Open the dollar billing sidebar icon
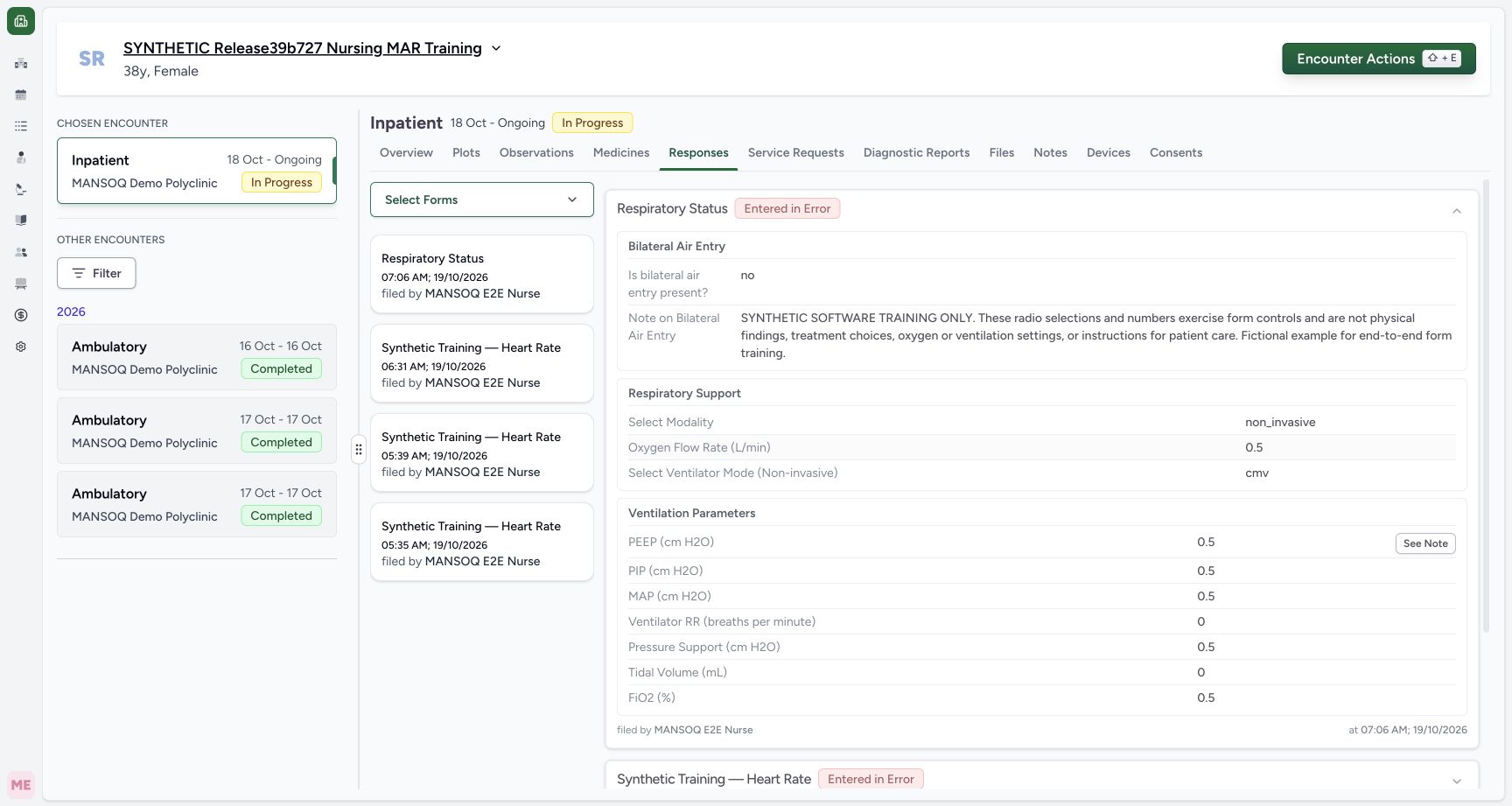1512x806 pixels. [21, 315]
